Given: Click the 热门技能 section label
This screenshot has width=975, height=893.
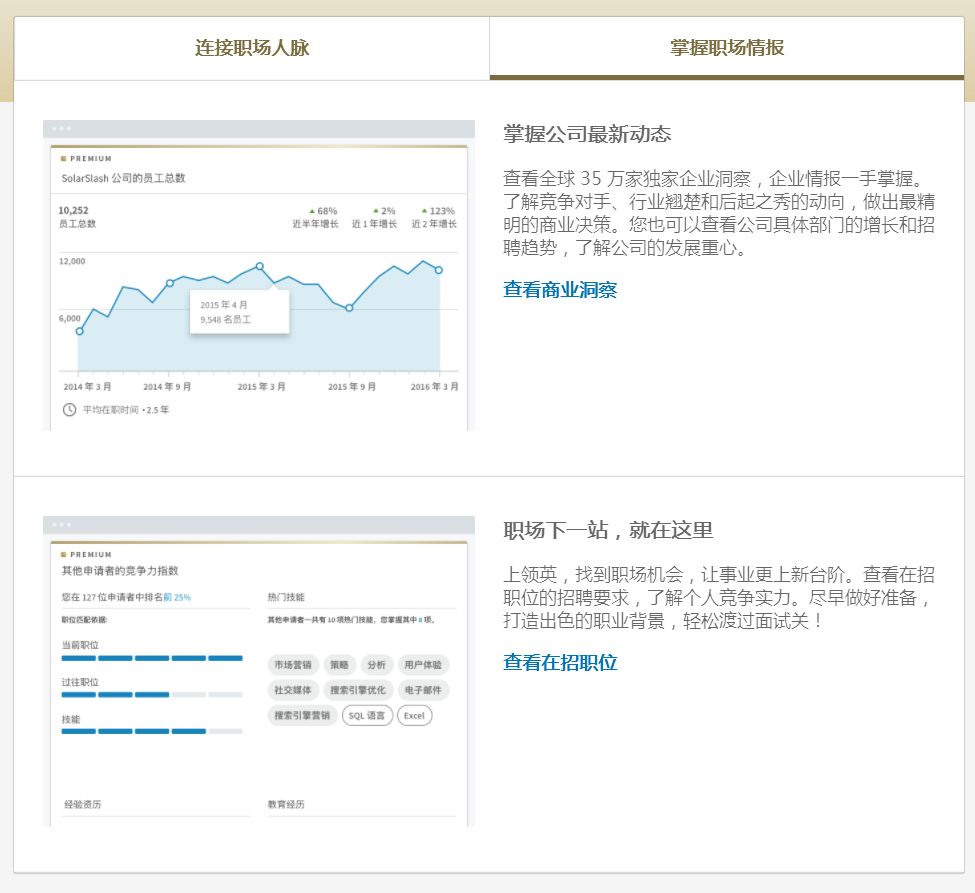Looking at the screenshot, I should point(286,597).
